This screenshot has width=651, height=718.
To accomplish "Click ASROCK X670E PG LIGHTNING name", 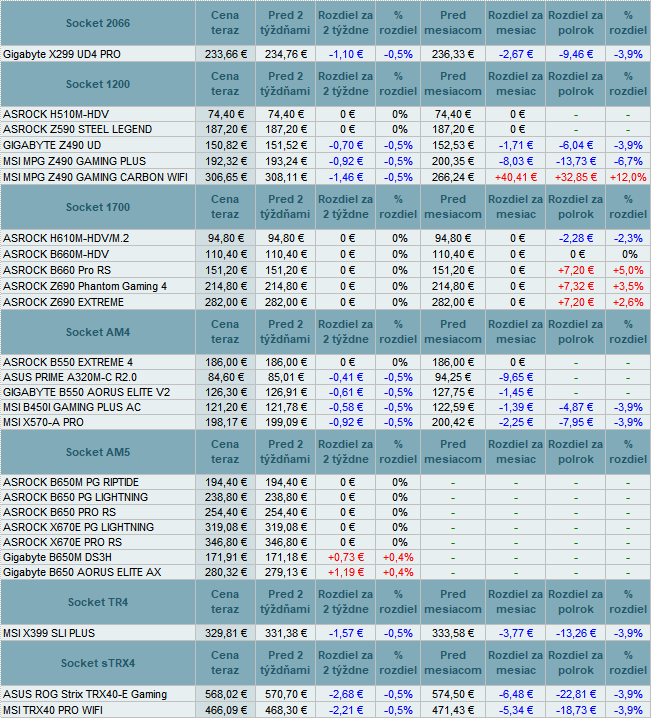I will 78,527.
